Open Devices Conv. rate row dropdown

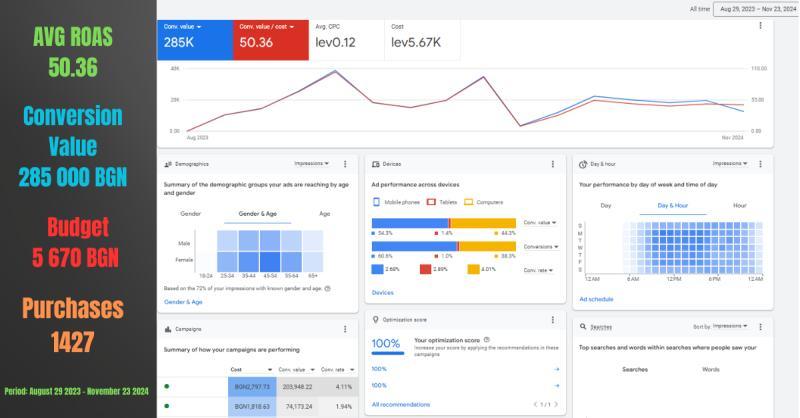pos(538,270)
